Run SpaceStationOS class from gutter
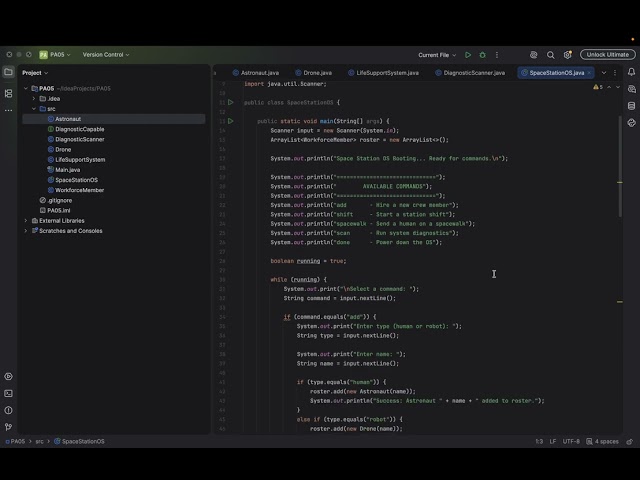Viewport: 640px width, 480px height. (231, 102)
